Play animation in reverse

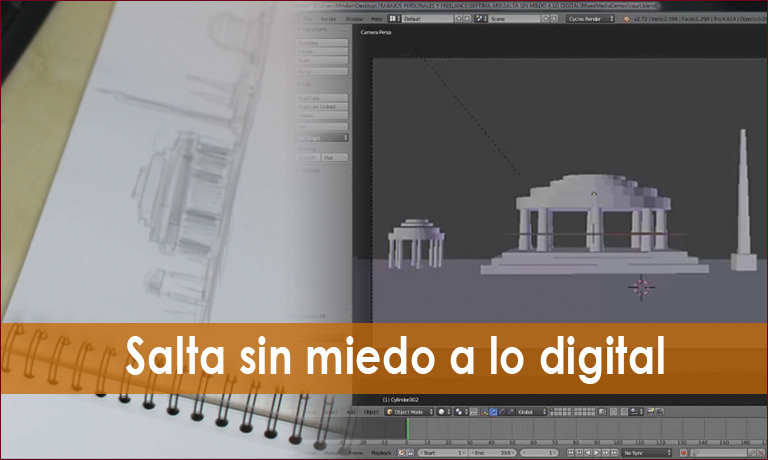588,453
